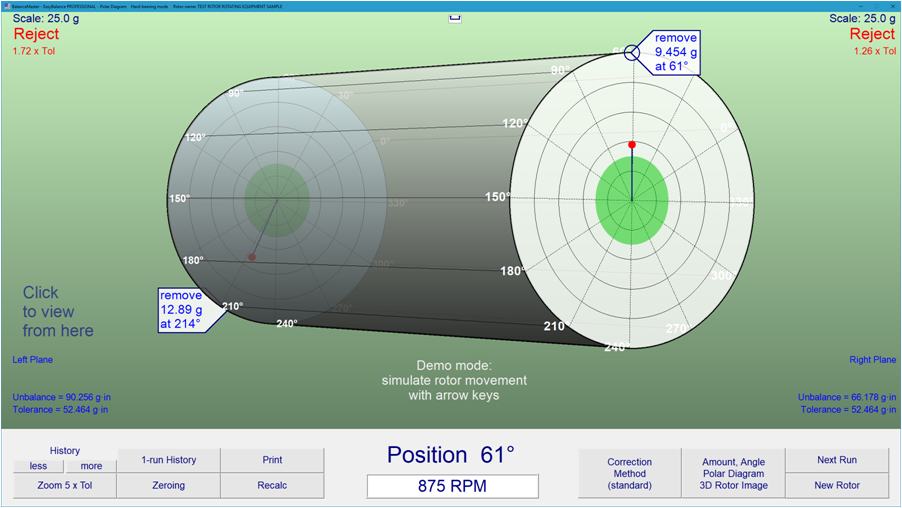Click the 875 RPM field

tap(453, 486)
